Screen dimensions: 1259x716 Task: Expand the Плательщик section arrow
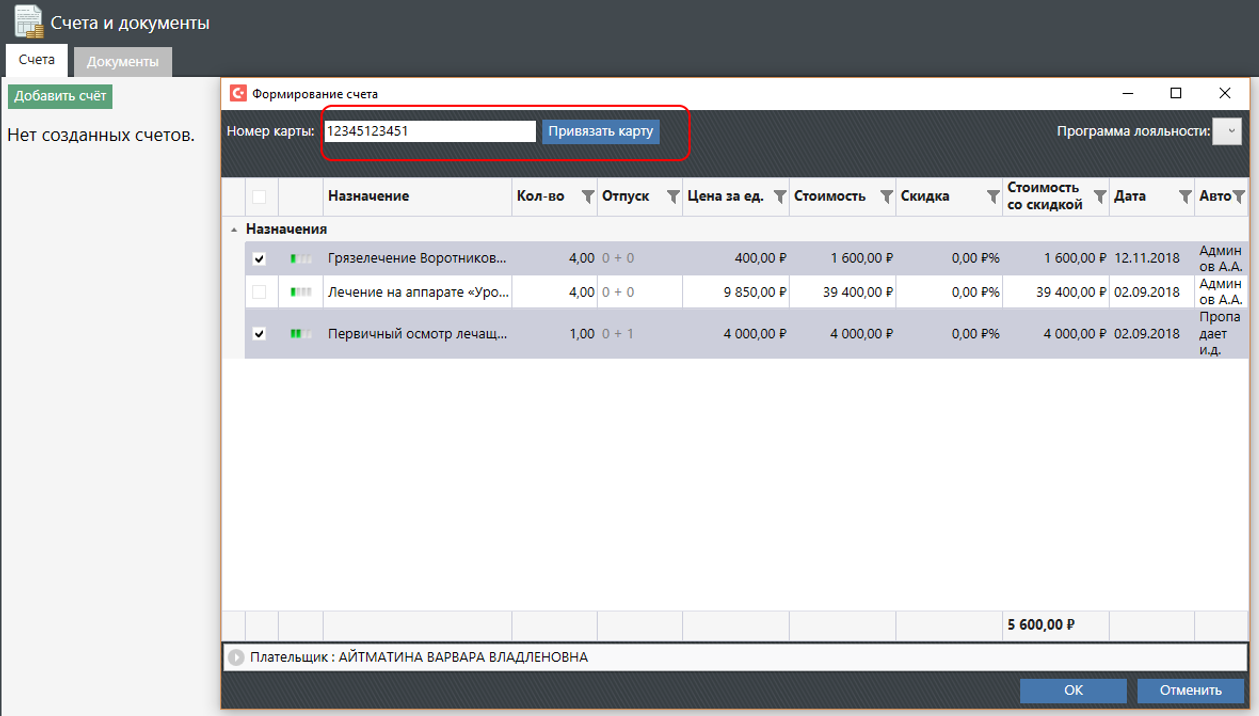[x=236, y=658]
